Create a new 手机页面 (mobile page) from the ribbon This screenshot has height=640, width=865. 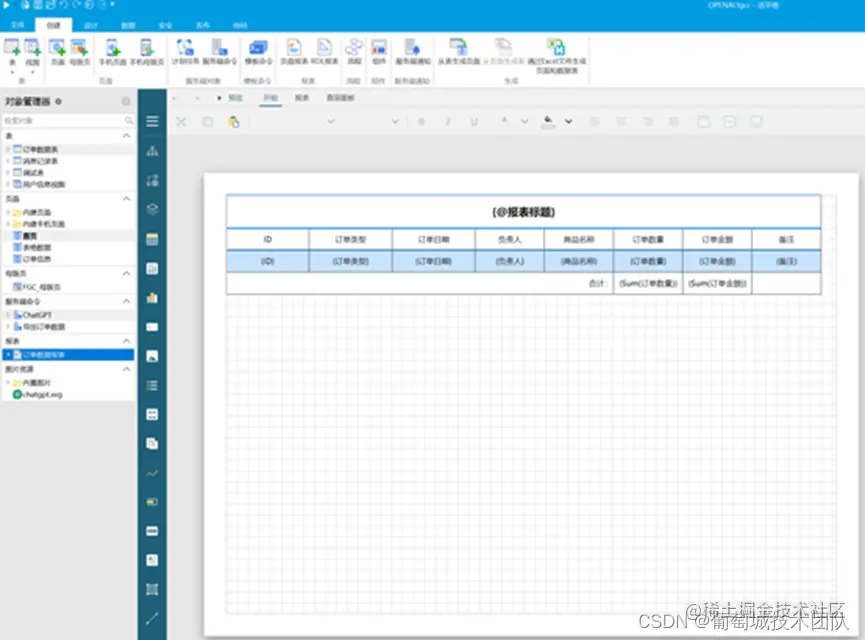coord(113,52)
